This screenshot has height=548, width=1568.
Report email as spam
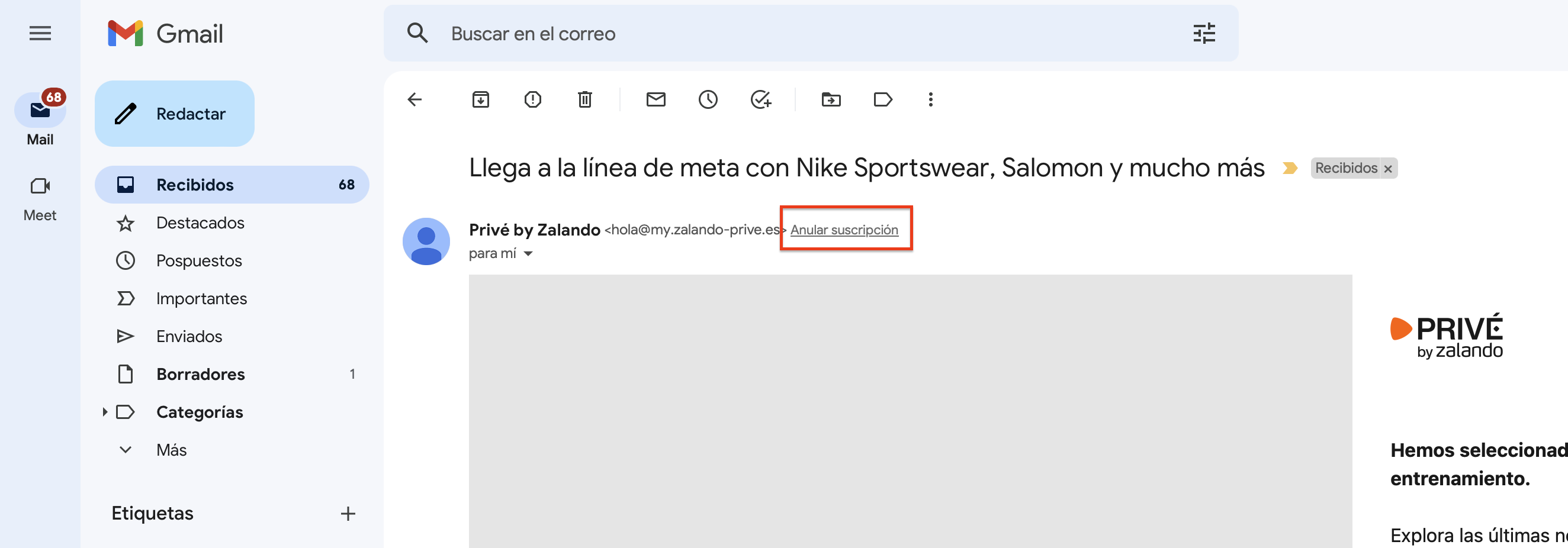[532, 100]
